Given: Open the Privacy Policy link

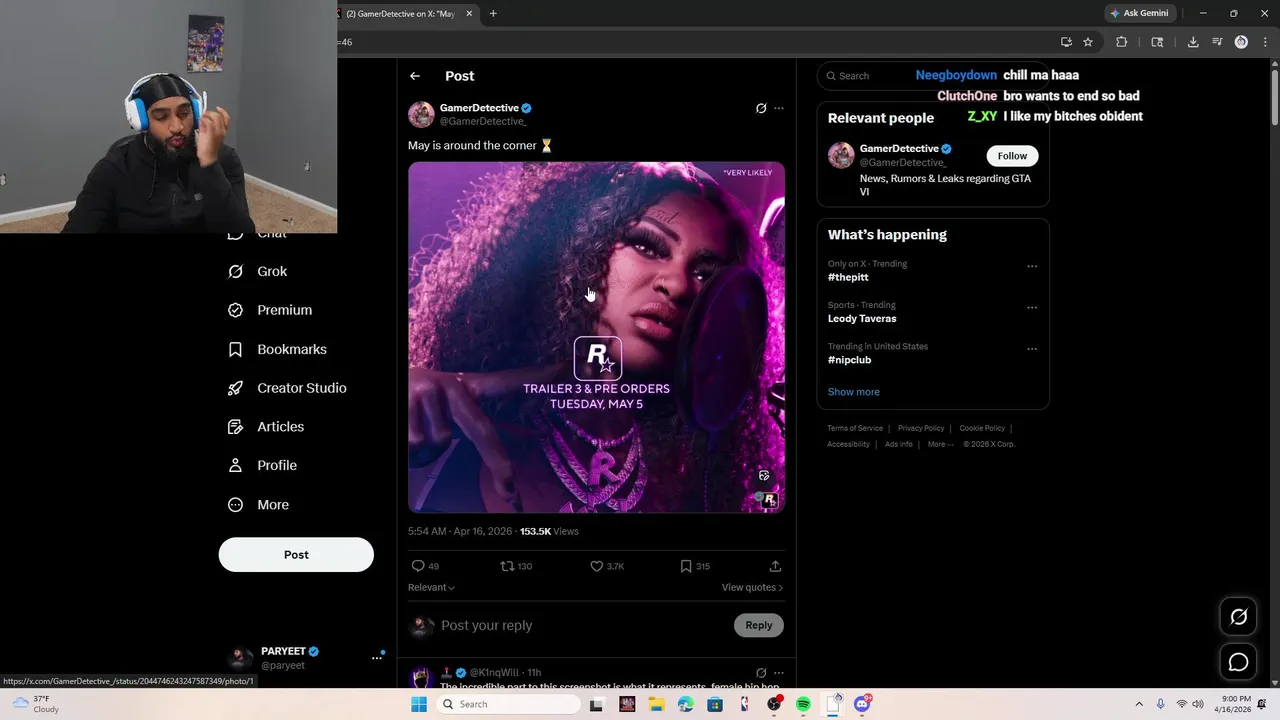Looking at the screenshot, I should pyautogui.click(x=921, y=428).
